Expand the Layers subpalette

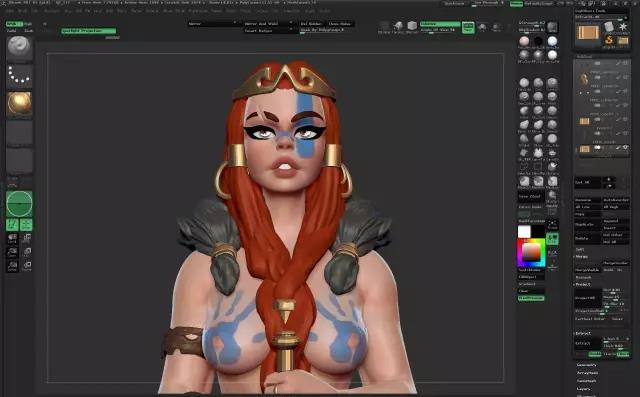click(x=584, y=389)
